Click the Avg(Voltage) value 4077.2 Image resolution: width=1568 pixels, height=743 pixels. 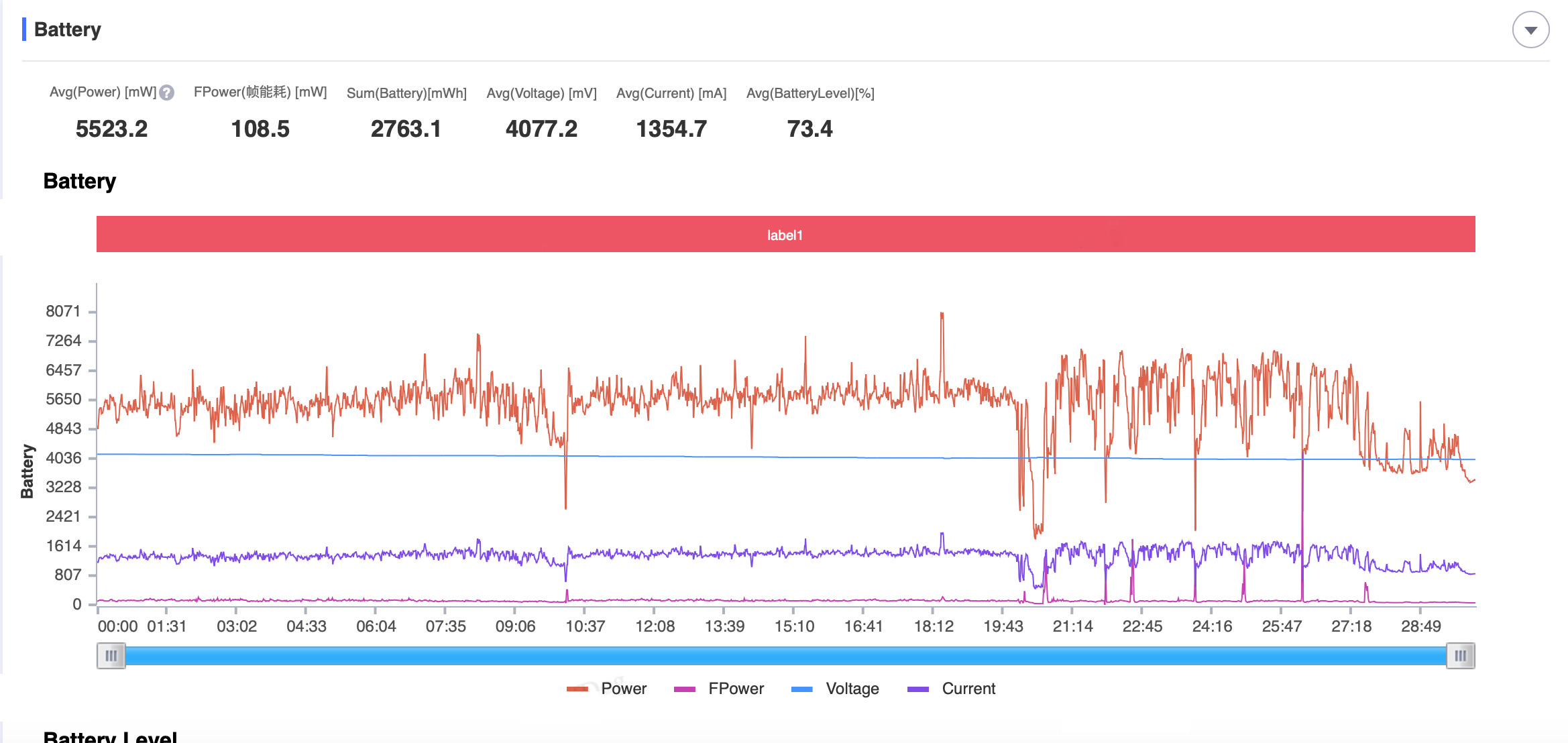541,129
